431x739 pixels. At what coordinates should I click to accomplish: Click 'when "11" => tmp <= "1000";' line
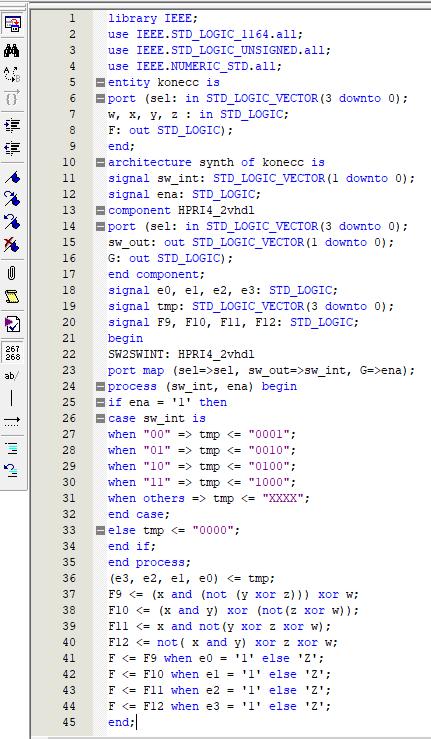pyautogui.click(x=202, y=483)
